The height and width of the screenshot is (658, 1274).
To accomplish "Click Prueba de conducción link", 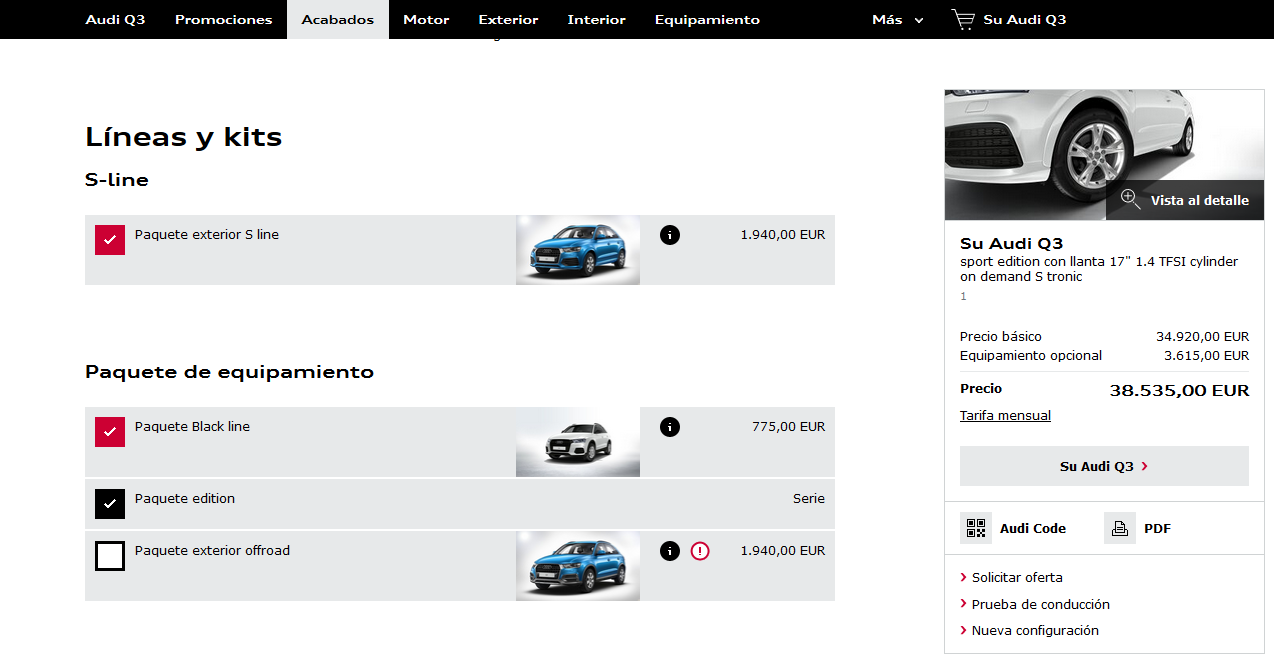I will tap(1041, 604).
